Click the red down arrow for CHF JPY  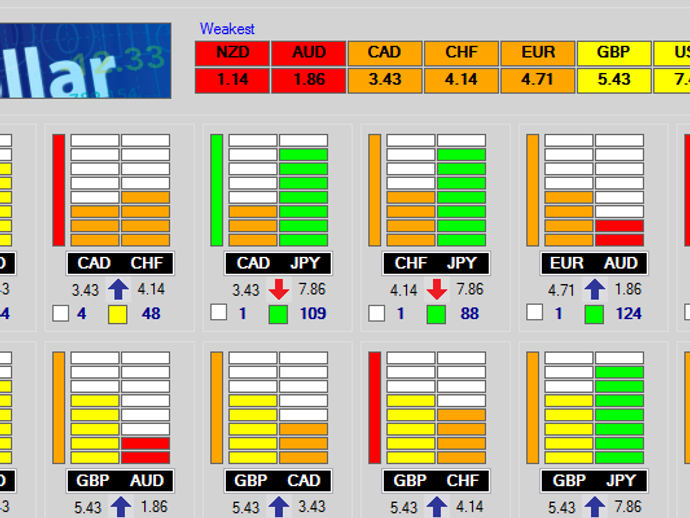pyautogui.click(x=437, y=290)
